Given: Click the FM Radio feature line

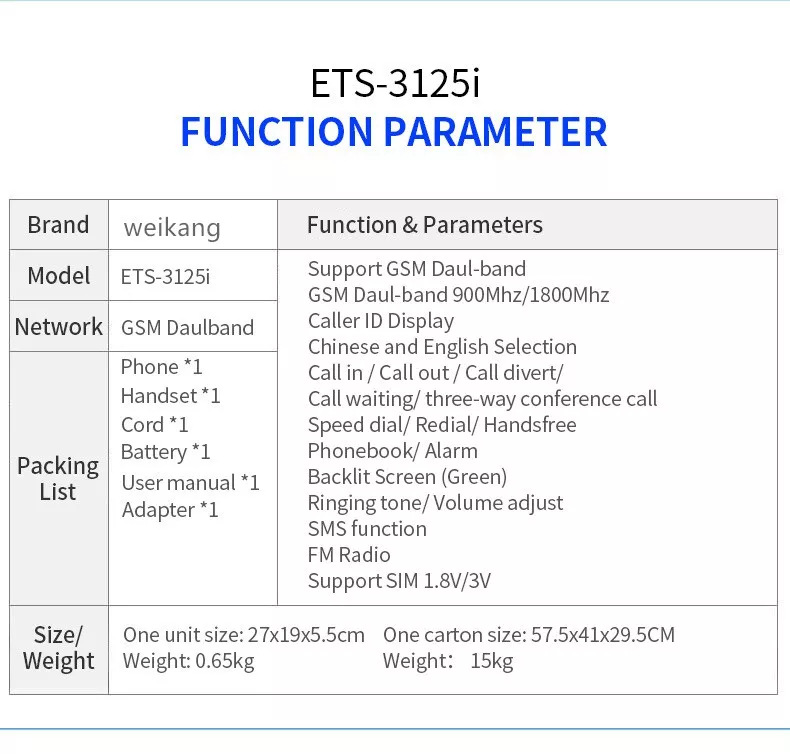Looking at the screenshot, I should pos(349,555).
